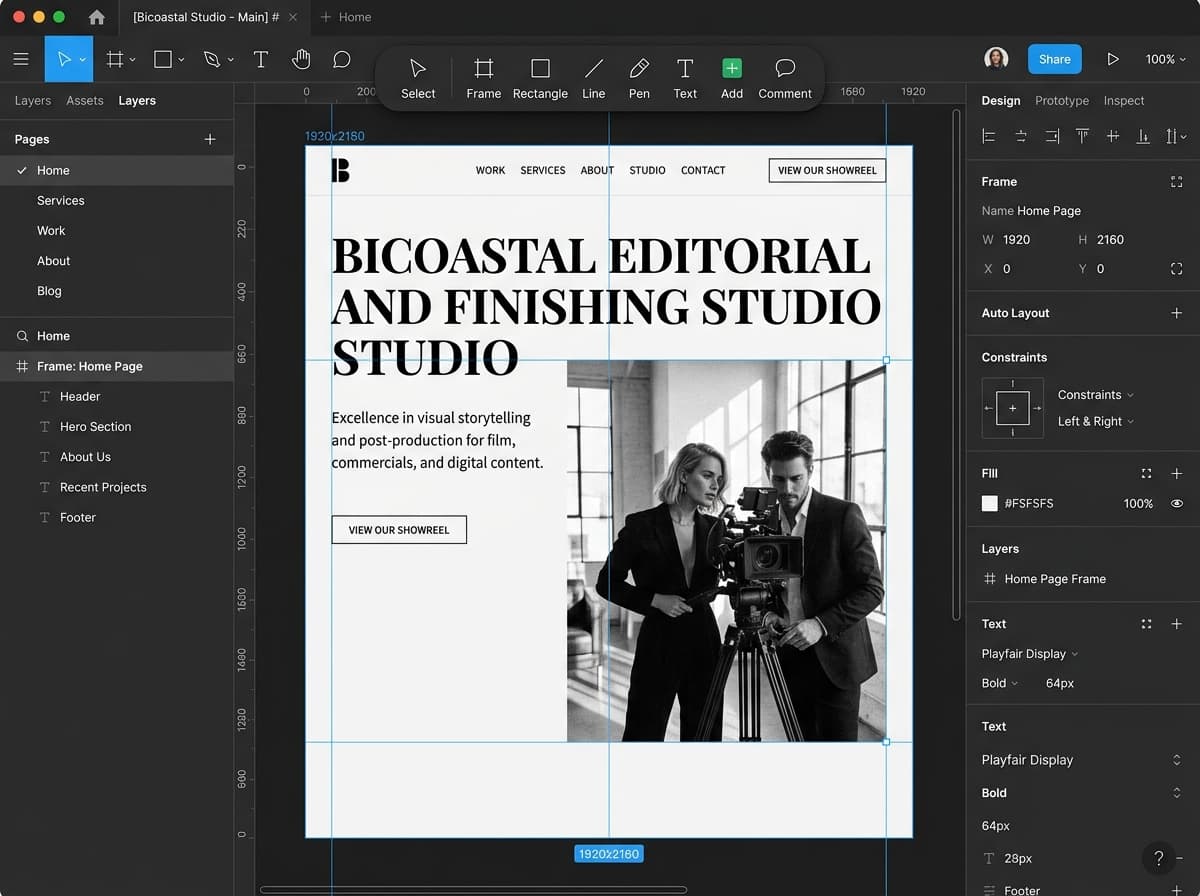Image resolution: width=1200 pixels, height=896 pixels.
Task: Add a new fill with plus icon
Action: tap(1176, 473)
